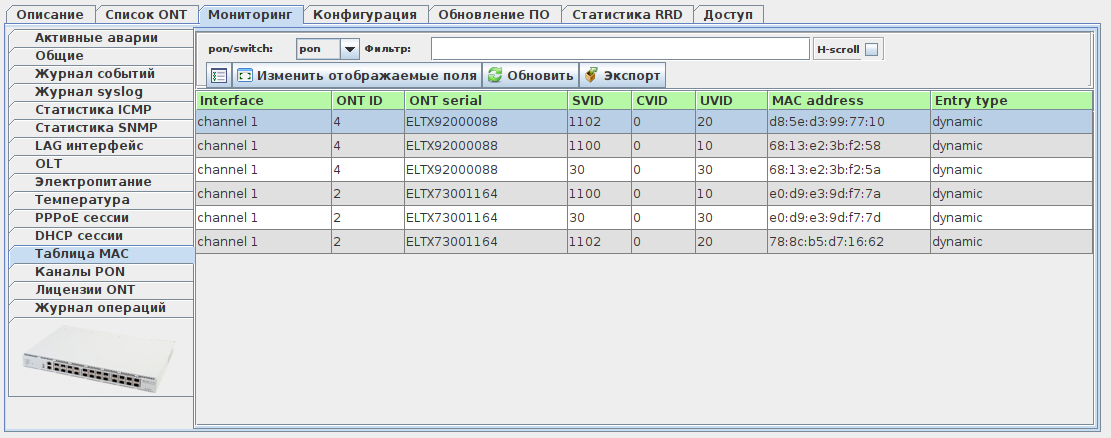1111x438 pixels.
Task: Open Журнал операций section
Action: [x=101, y=308]
